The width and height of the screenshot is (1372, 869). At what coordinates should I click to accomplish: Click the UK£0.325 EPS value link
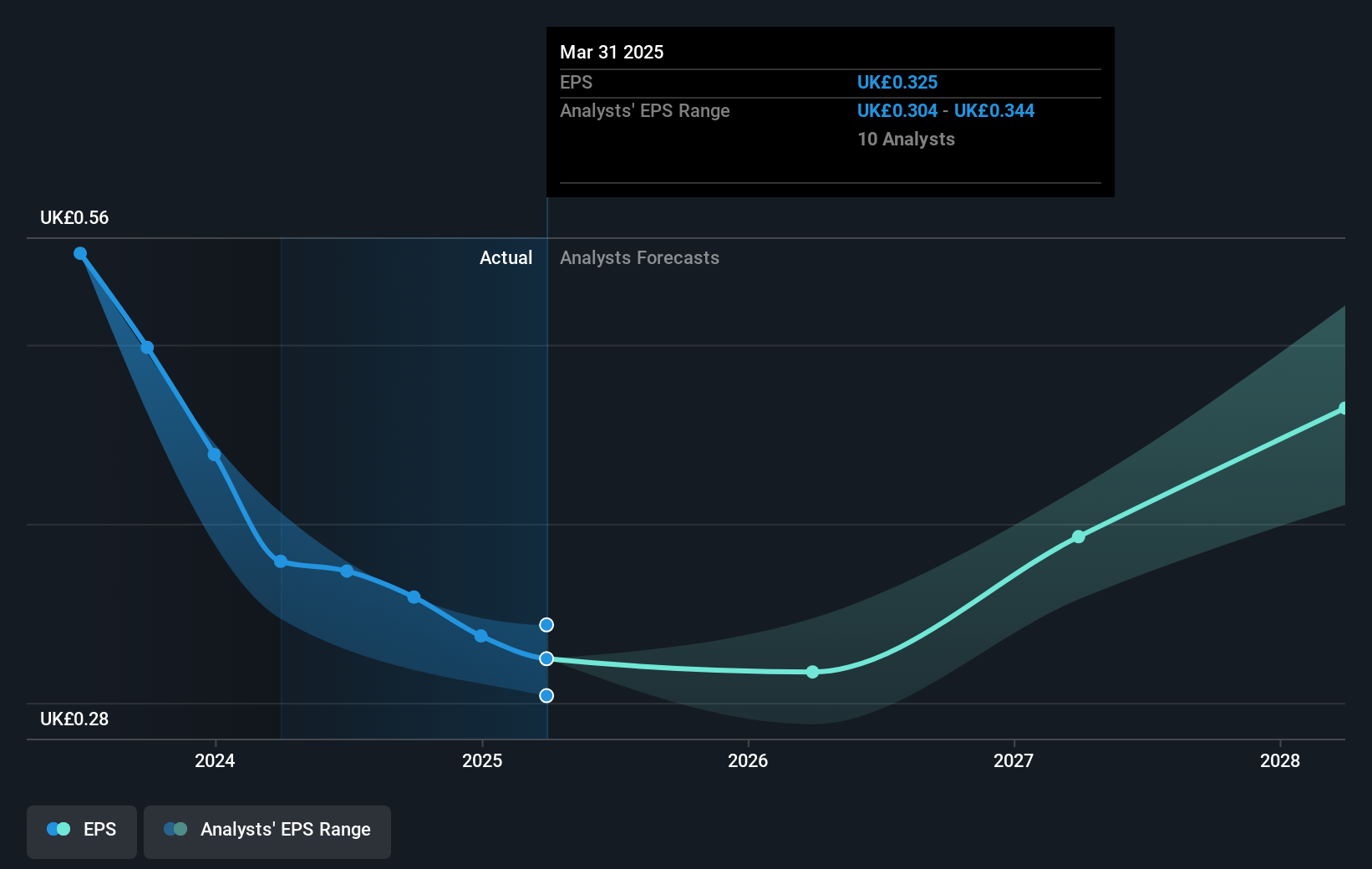(x=897, y=82)
